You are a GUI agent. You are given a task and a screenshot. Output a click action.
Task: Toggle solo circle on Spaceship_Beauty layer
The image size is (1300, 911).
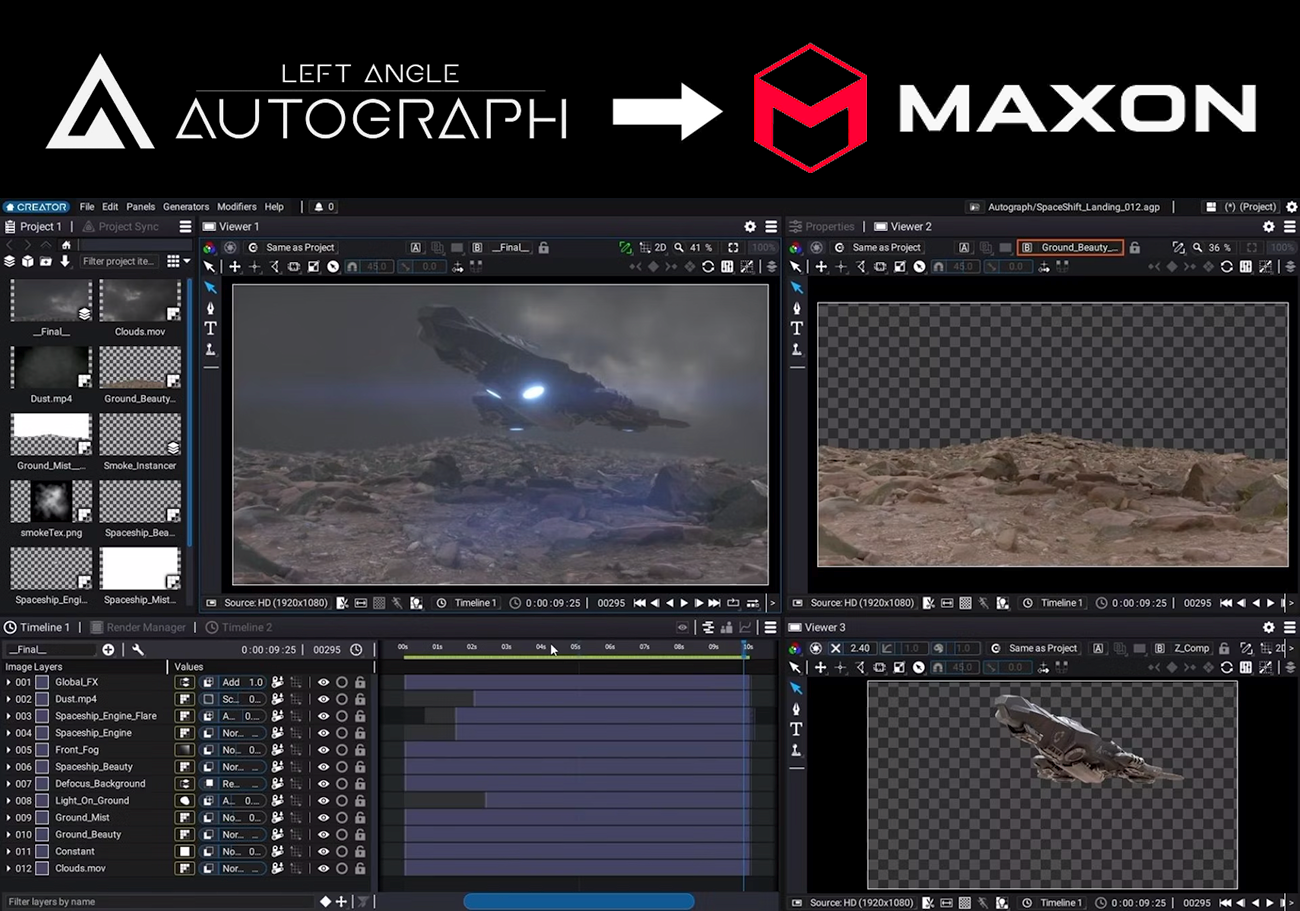click(342, 767)
